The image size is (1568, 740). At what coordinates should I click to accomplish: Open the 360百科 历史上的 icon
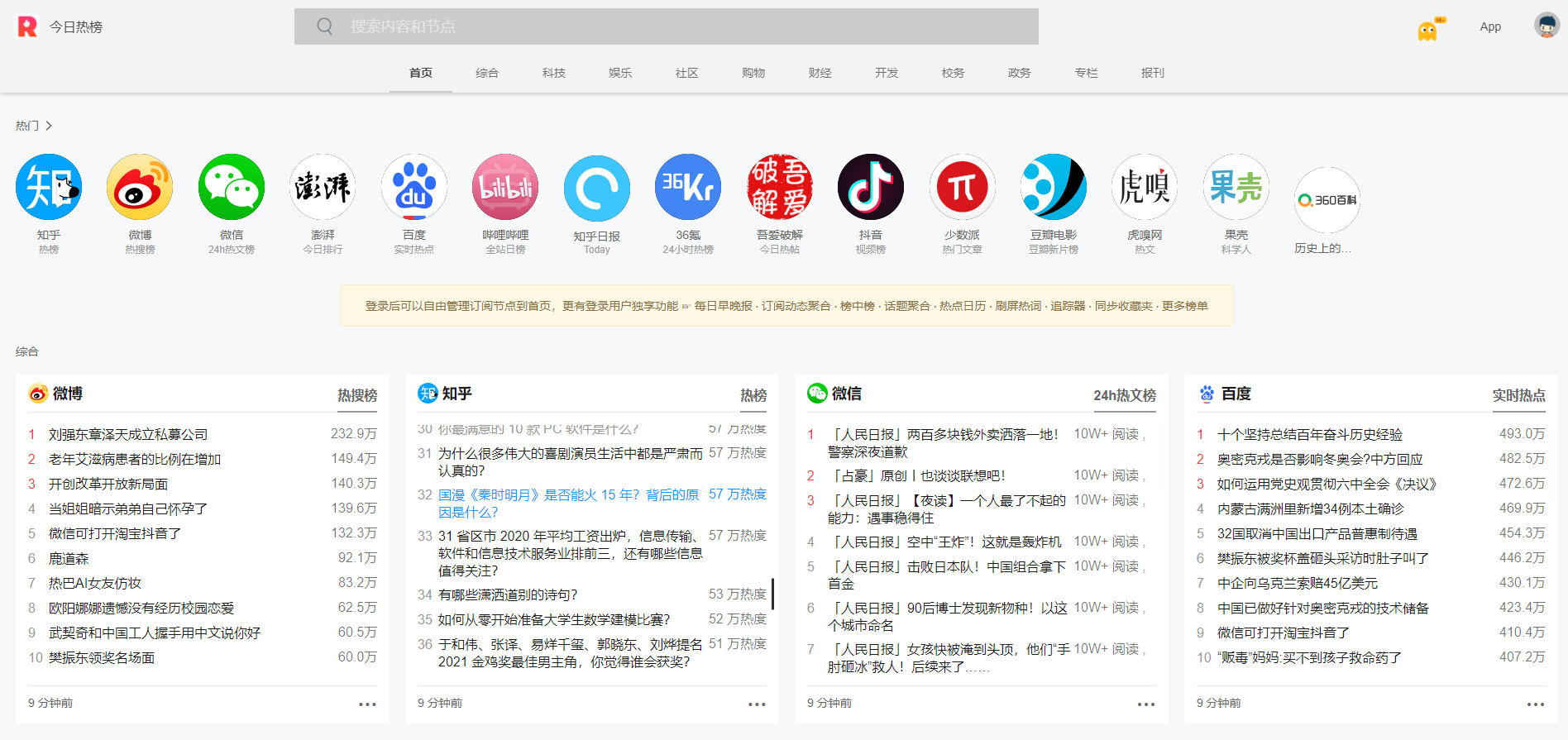click(1327, 200)
